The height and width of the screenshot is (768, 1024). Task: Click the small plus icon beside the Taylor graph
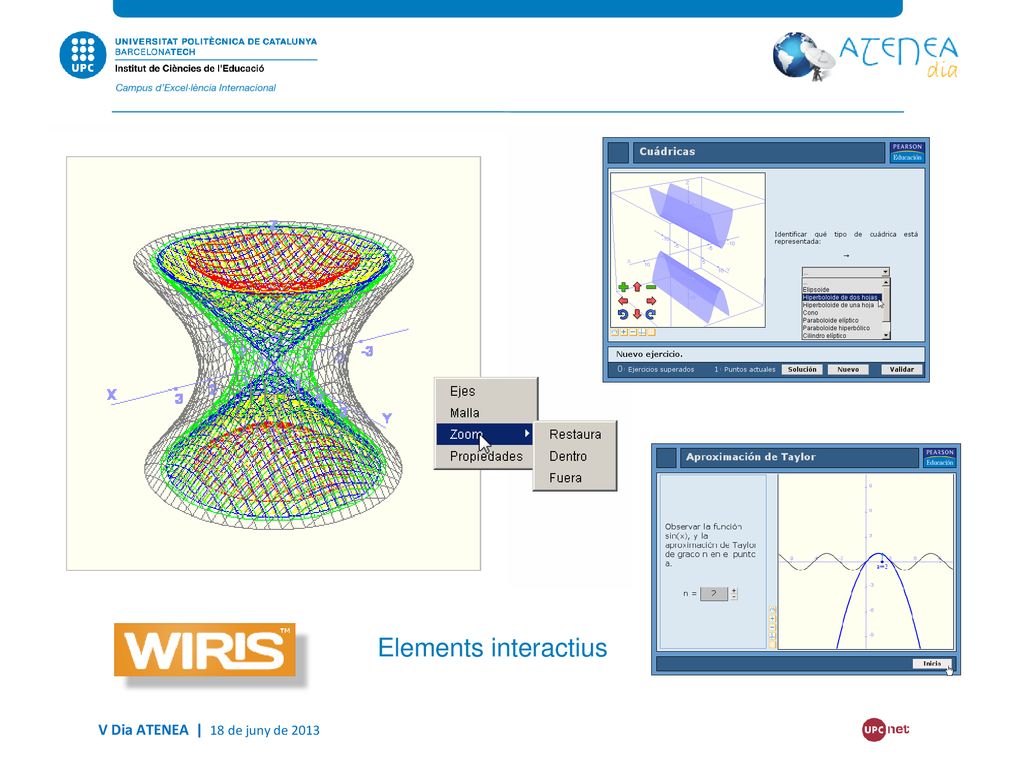point(772,618)
